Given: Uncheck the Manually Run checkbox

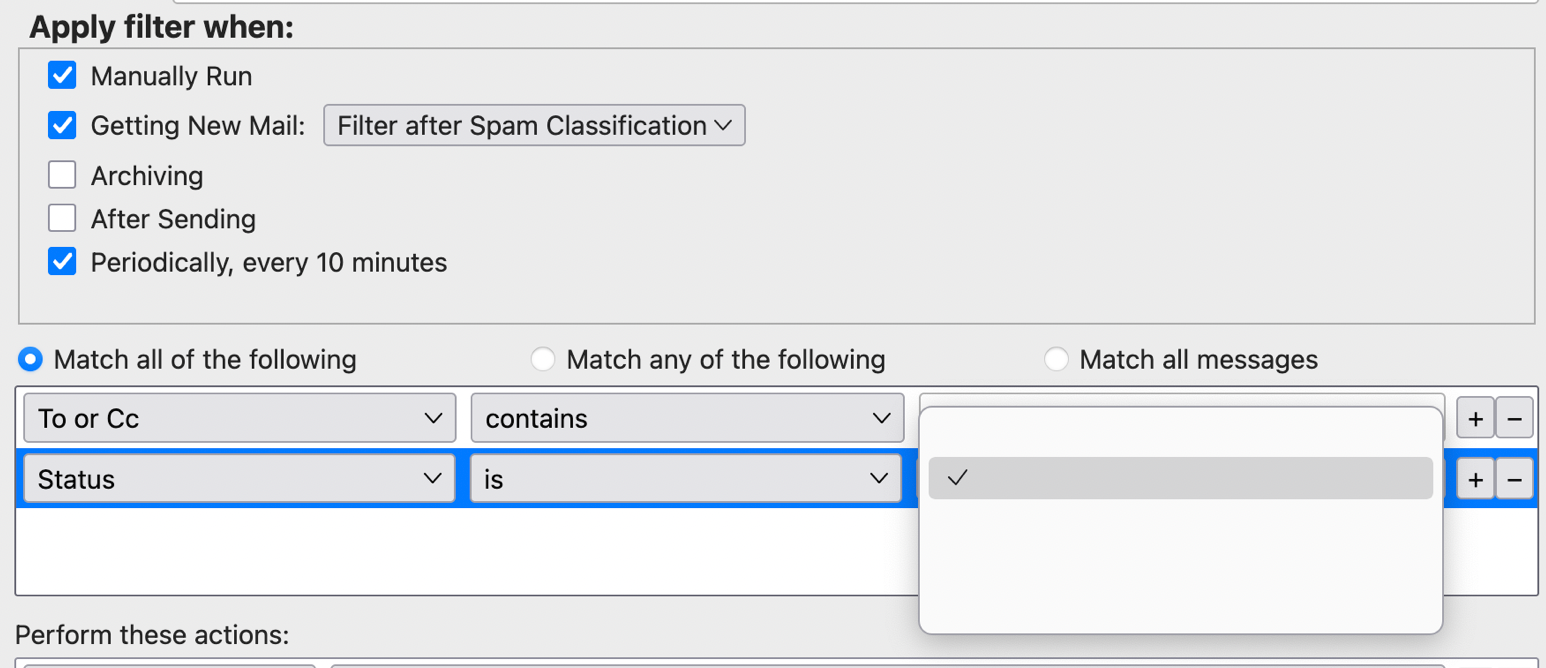Looking at the screenshot, I should (62, 76).
